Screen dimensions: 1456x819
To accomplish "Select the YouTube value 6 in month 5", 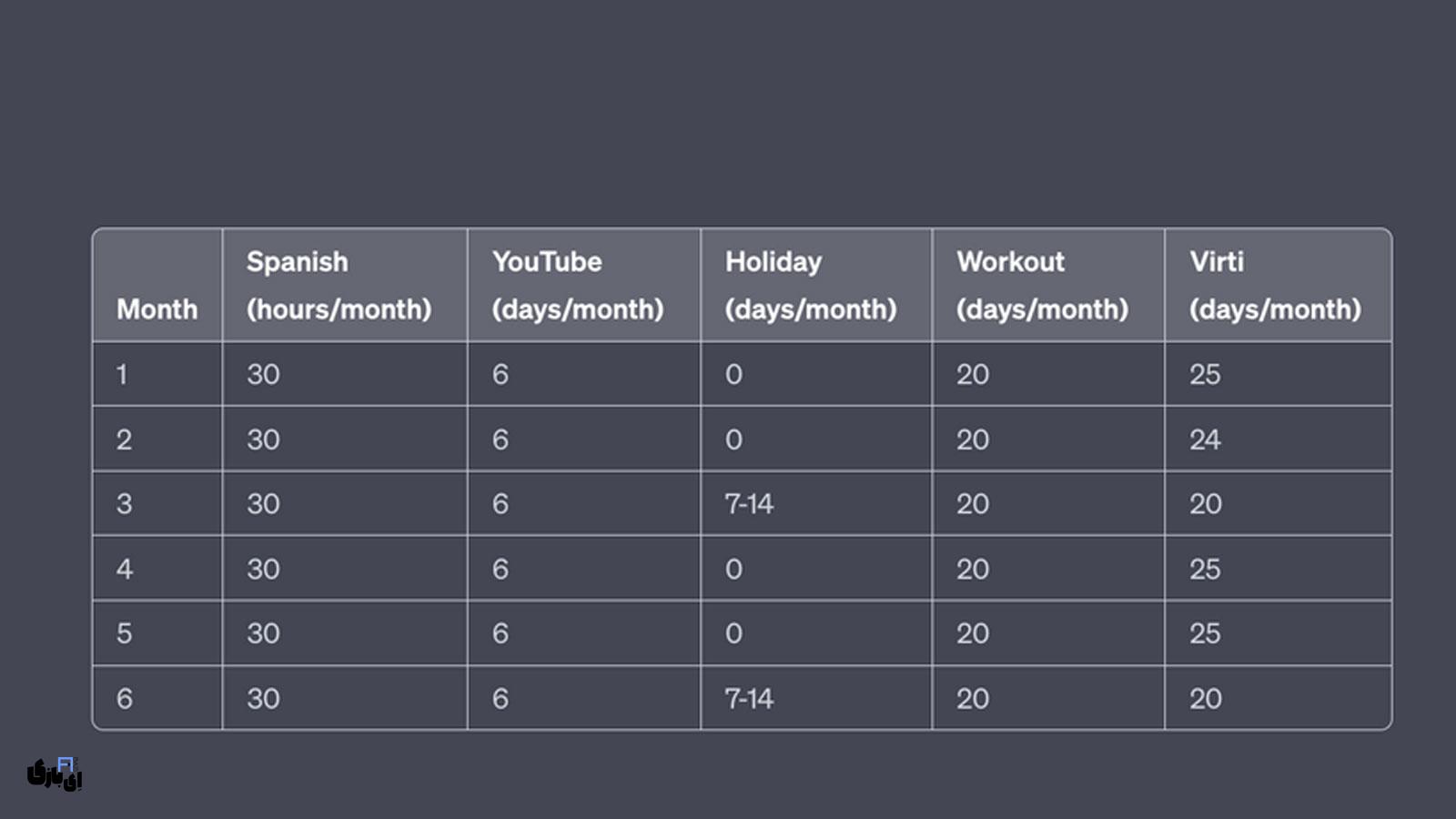I will coord(500,634).
